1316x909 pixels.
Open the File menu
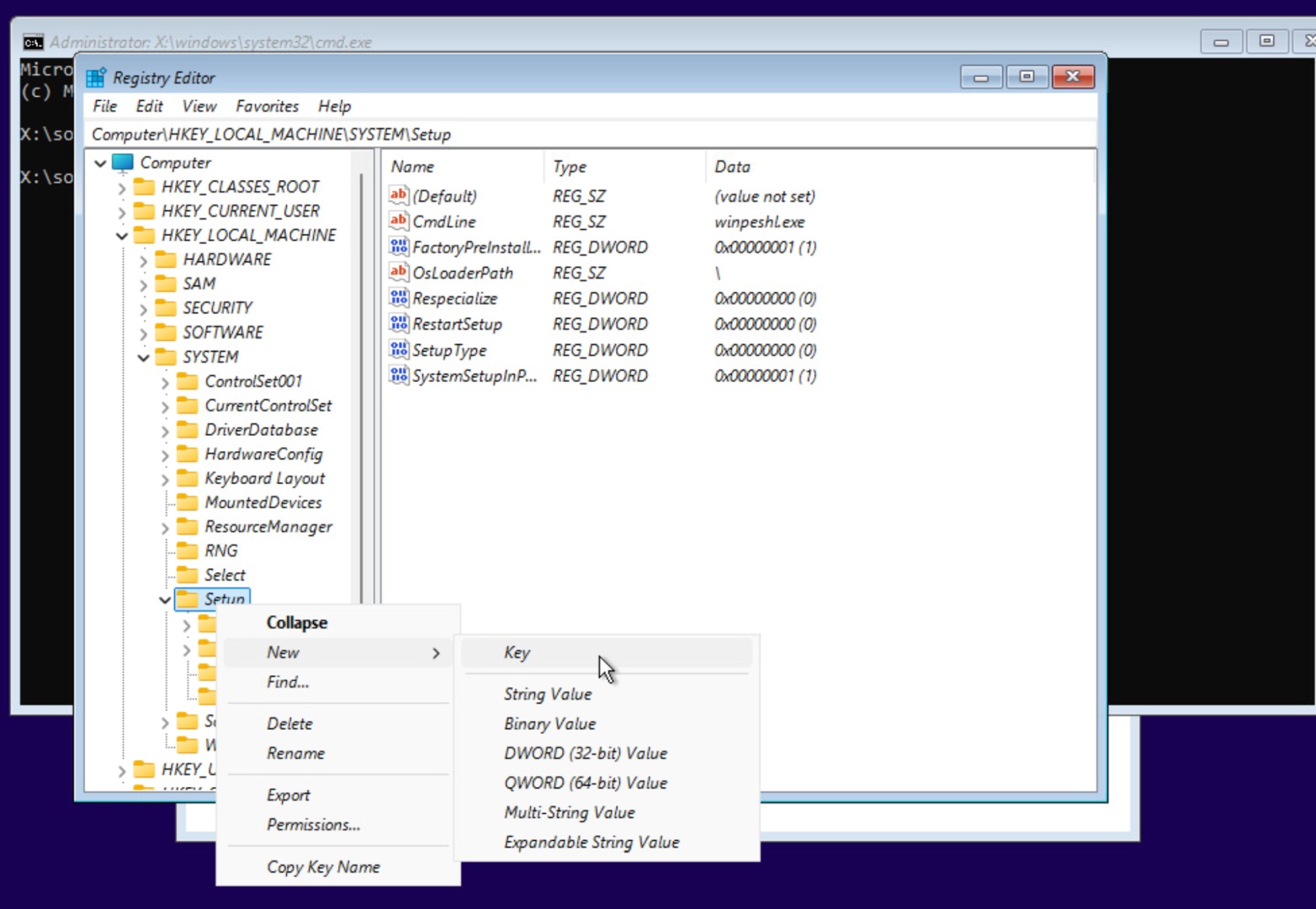click(105, 106)
